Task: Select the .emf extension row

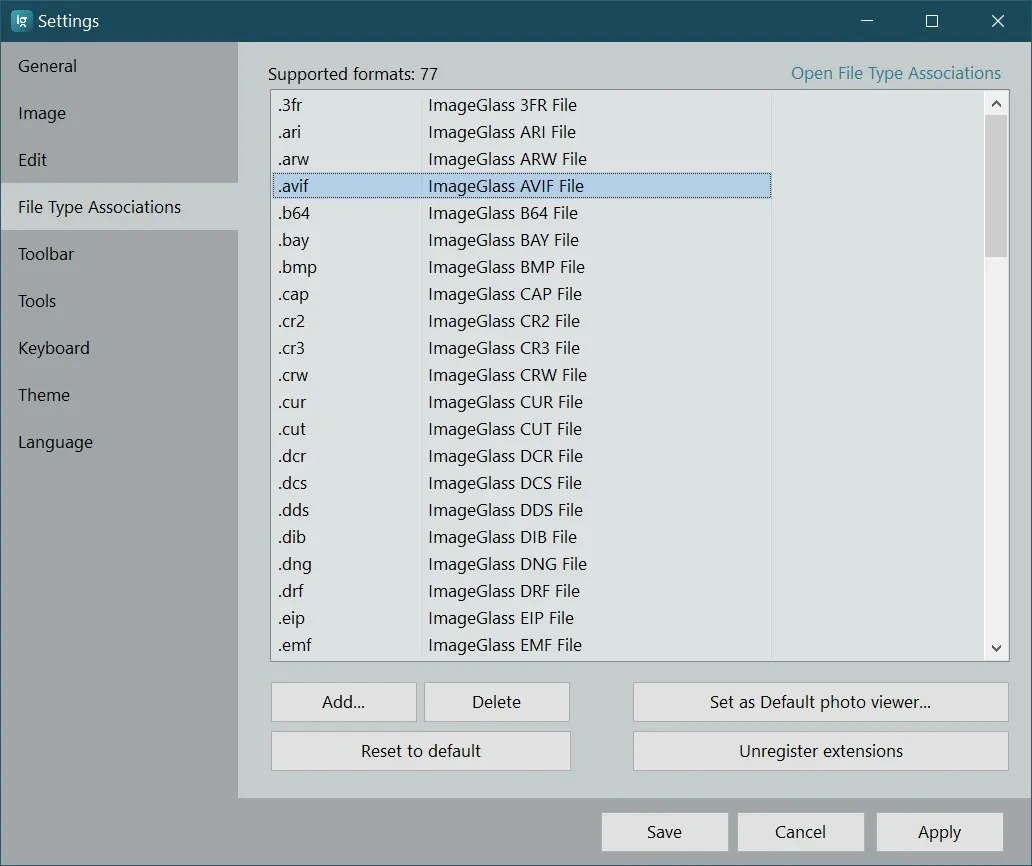Action: click(x=521, y=645)
